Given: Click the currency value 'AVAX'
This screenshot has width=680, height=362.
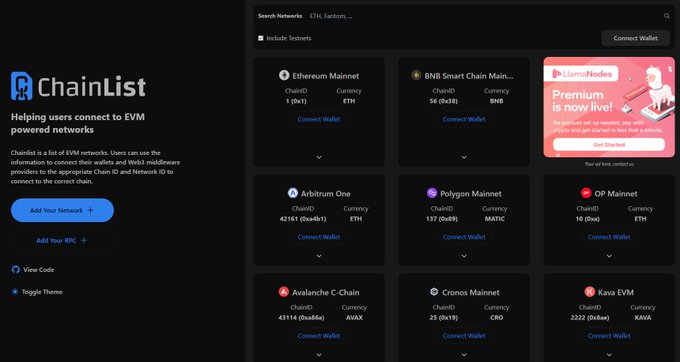Looking at the screenshot, I should coord(354,318).
